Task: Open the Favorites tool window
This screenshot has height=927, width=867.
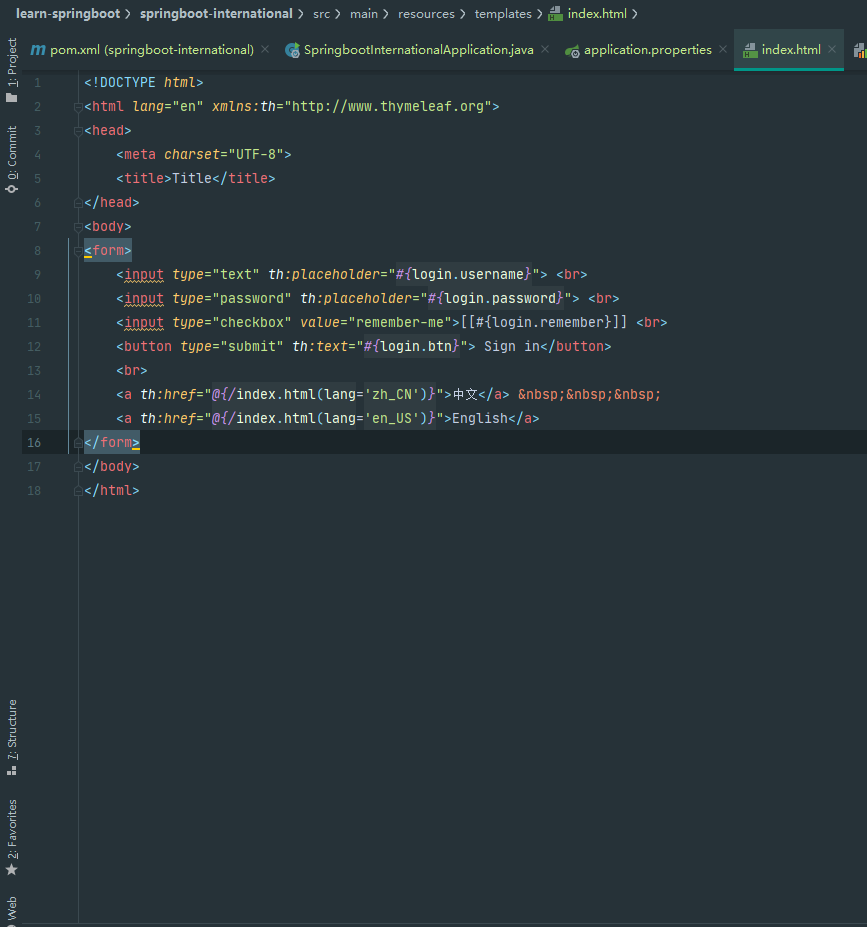Action: point(12,837)
